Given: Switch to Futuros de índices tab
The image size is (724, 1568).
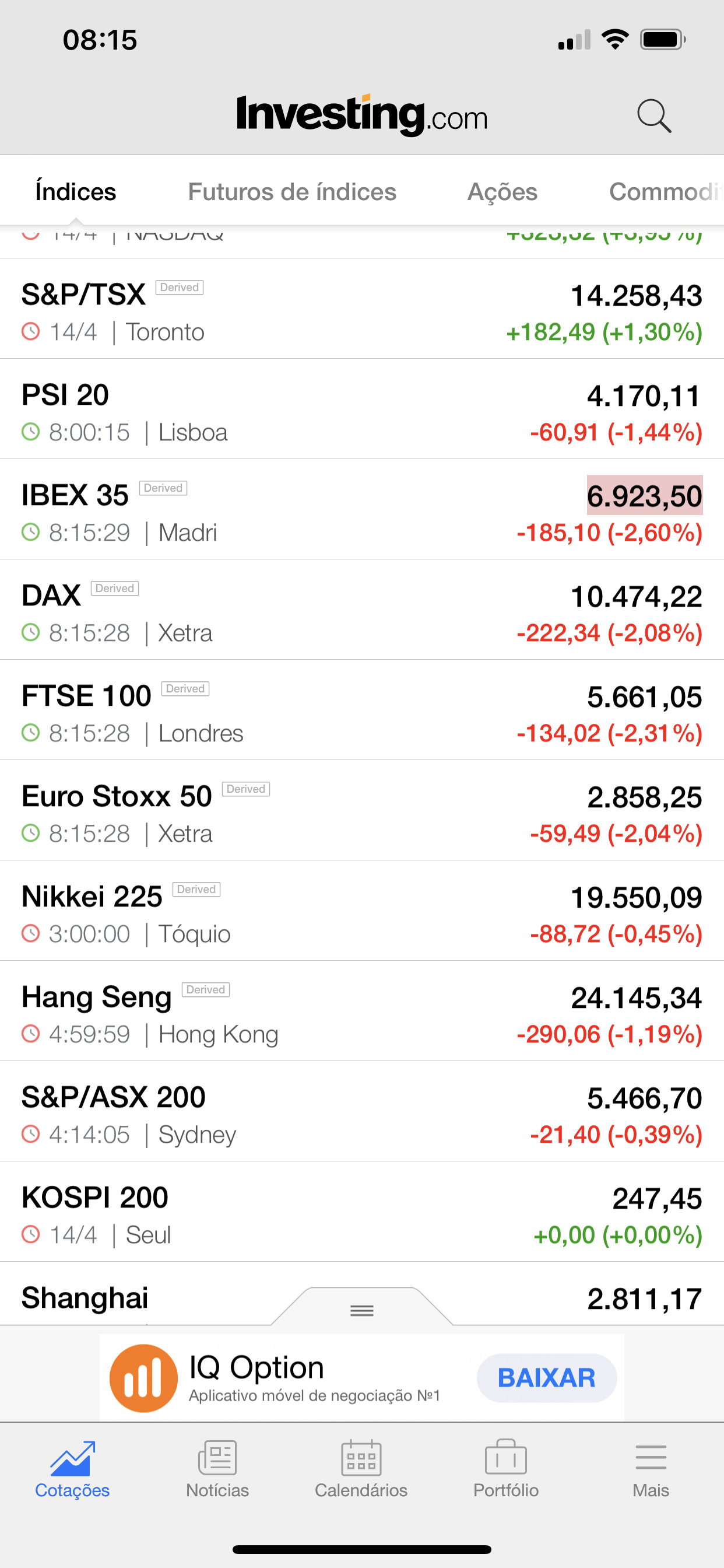Looking at the screenshot, I should (x=292, y=192).
